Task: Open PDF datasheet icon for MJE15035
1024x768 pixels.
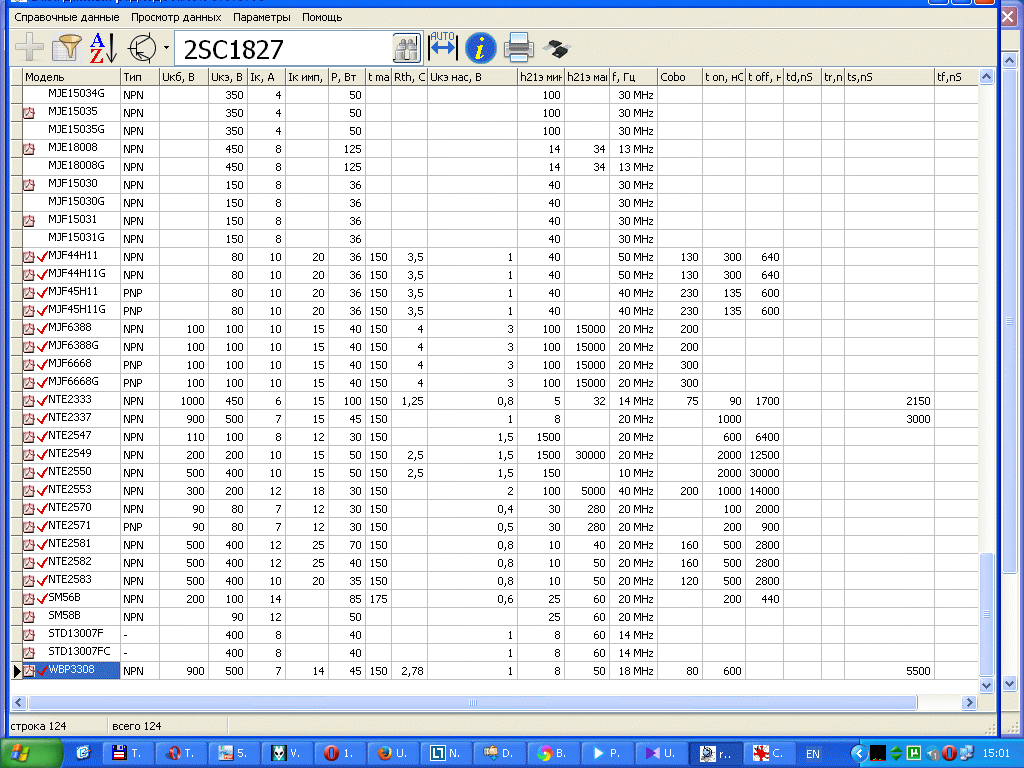Action: pos(29,113)
